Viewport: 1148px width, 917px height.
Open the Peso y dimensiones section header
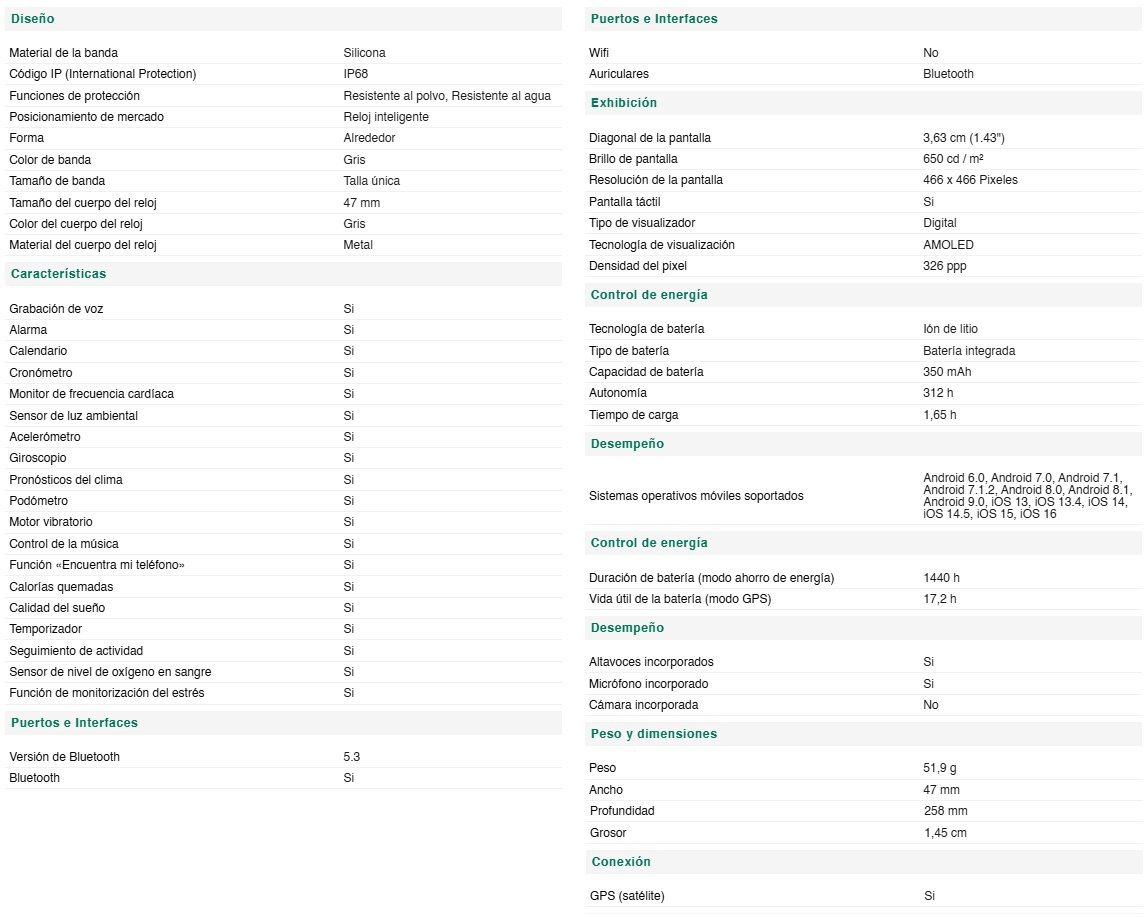click(654, 734)
